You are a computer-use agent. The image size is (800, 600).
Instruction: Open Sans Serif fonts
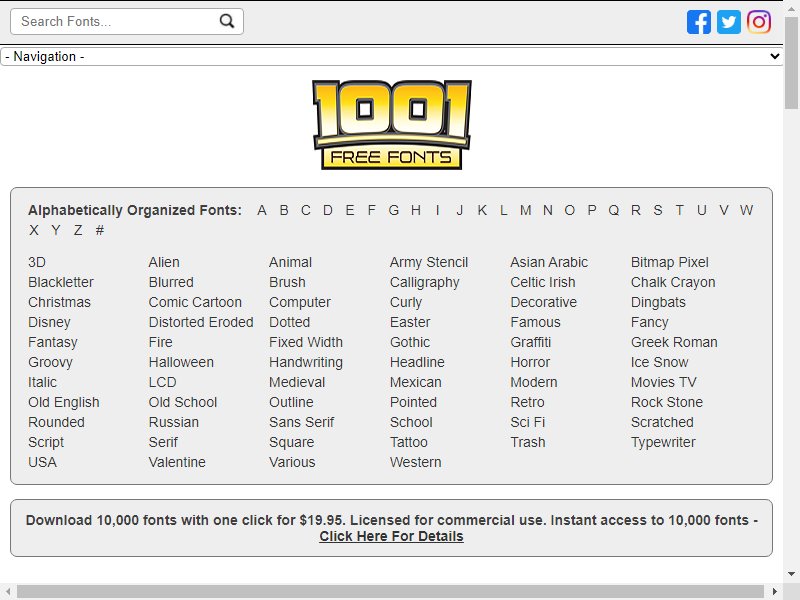click(302, 422)
